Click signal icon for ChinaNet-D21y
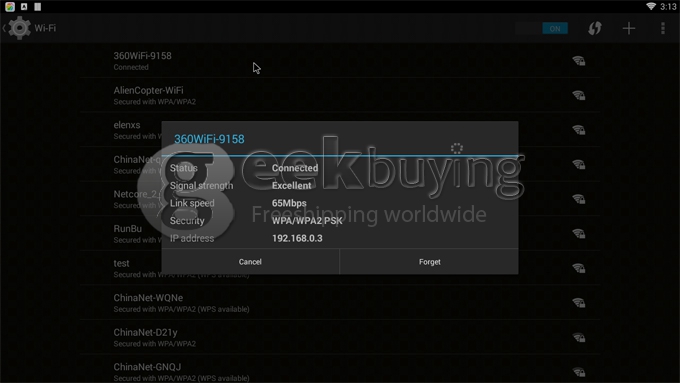 tap(579, 337)
